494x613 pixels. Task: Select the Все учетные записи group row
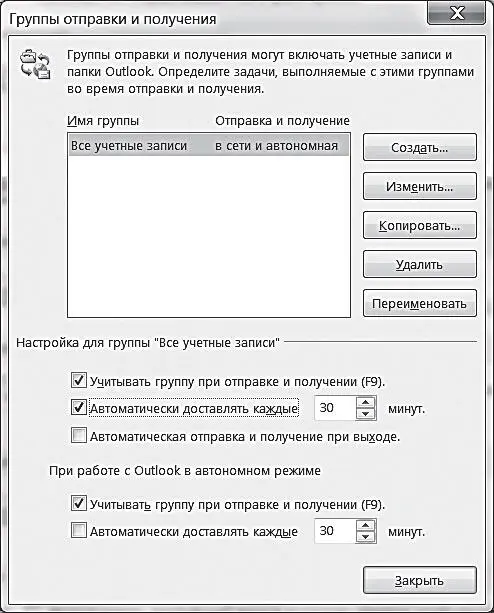click(209, 146)
